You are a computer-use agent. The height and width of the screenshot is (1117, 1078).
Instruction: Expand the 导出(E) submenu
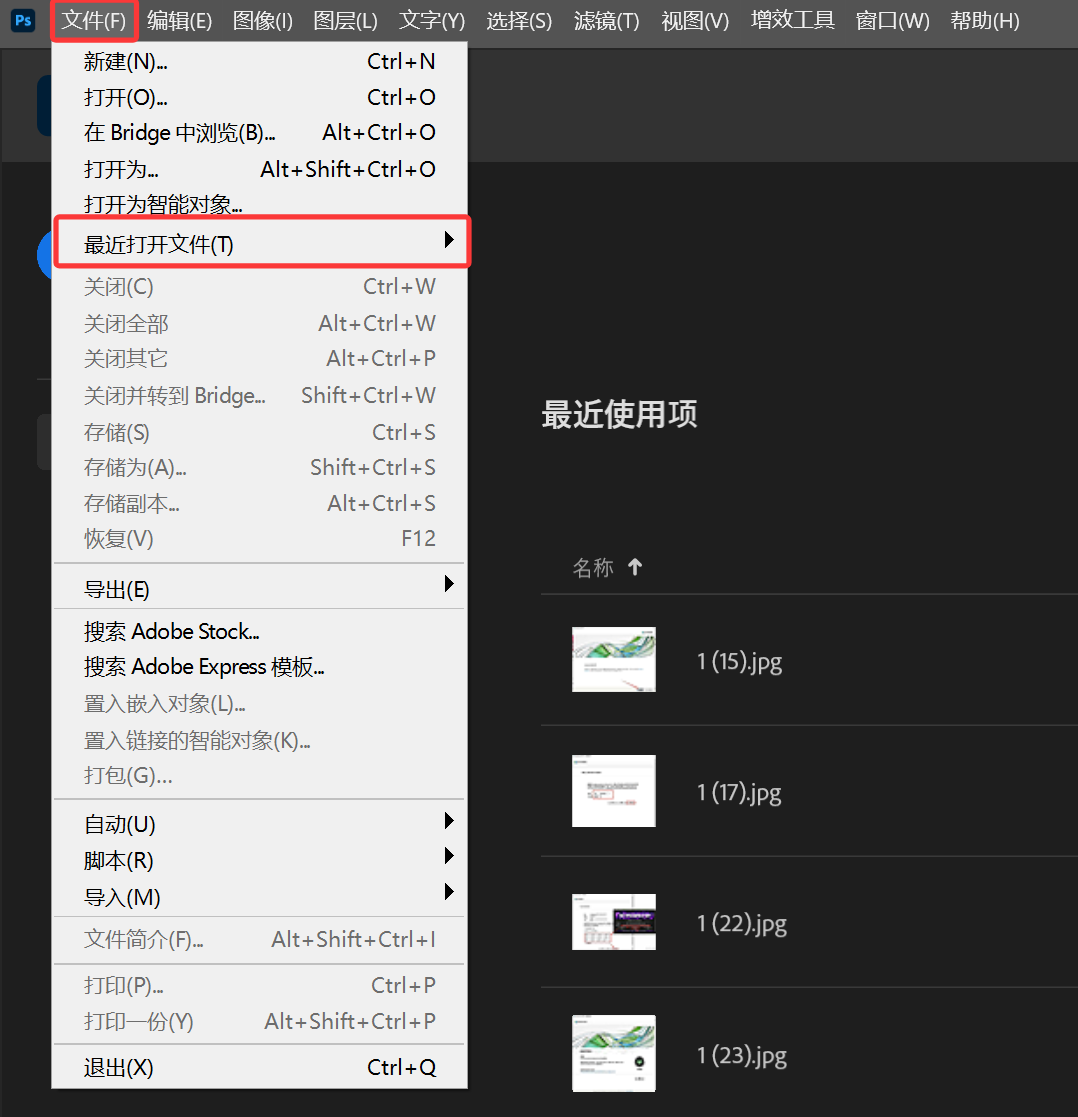tap(259, 588)
